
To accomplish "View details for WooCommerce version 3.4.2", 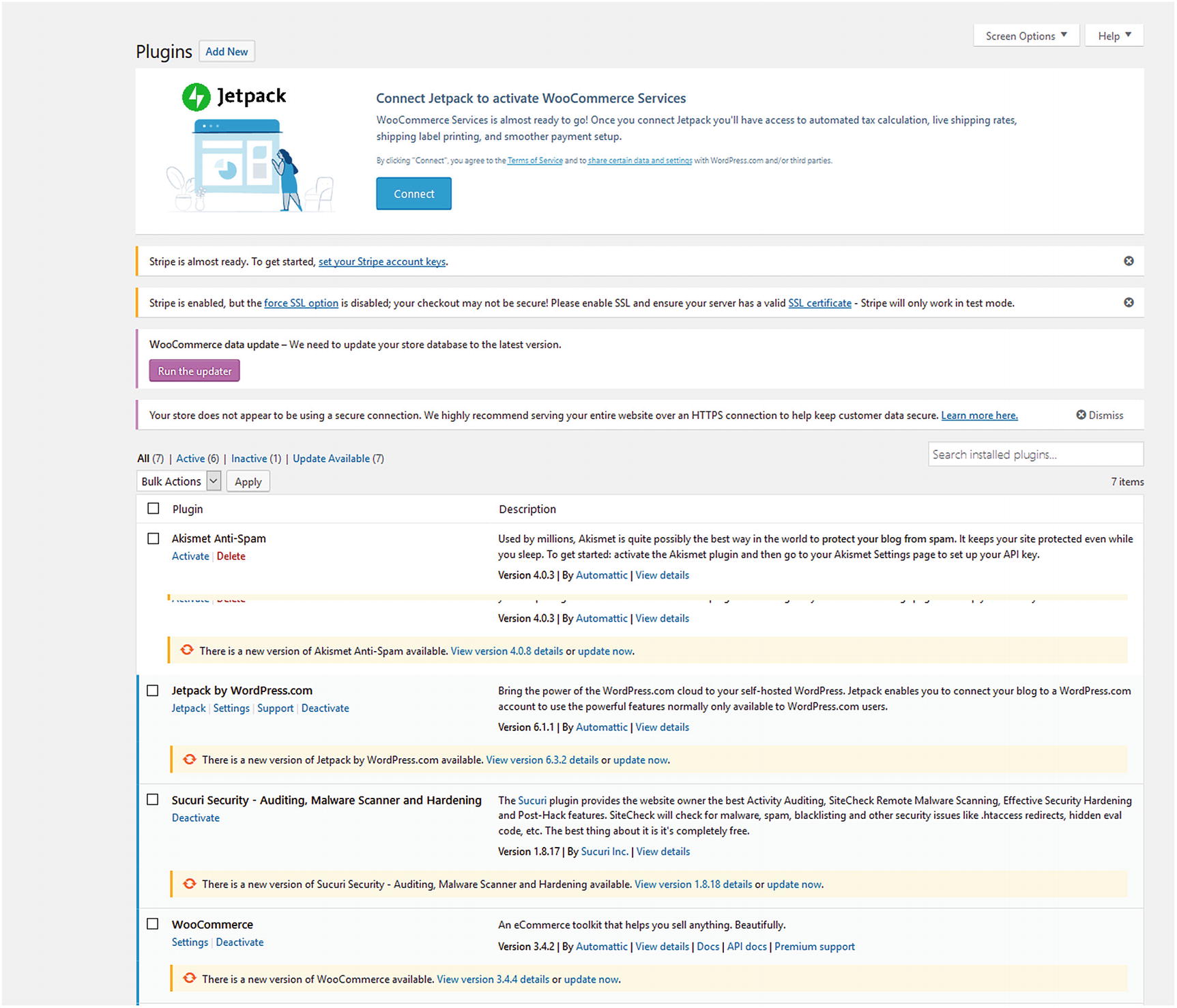I will (663, 947).
